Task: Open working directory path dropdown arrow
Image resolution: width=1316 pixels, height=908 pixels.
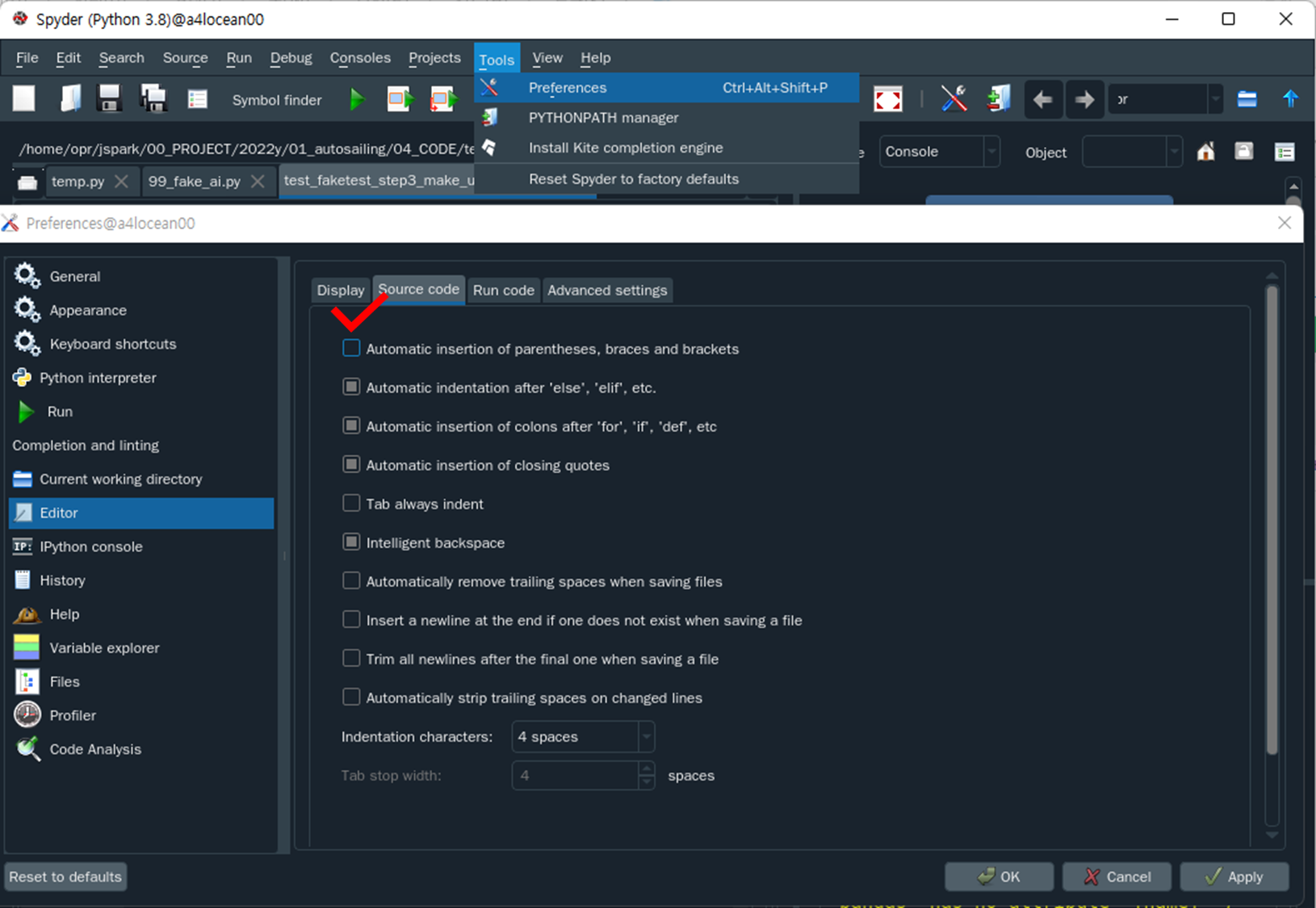Action: point(1215,99)
